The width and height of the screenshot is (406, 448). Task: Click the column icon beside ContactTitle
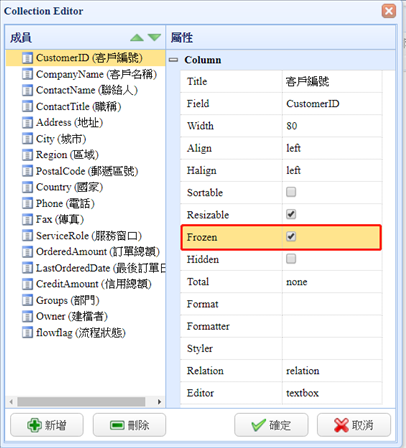coord(27,106)
